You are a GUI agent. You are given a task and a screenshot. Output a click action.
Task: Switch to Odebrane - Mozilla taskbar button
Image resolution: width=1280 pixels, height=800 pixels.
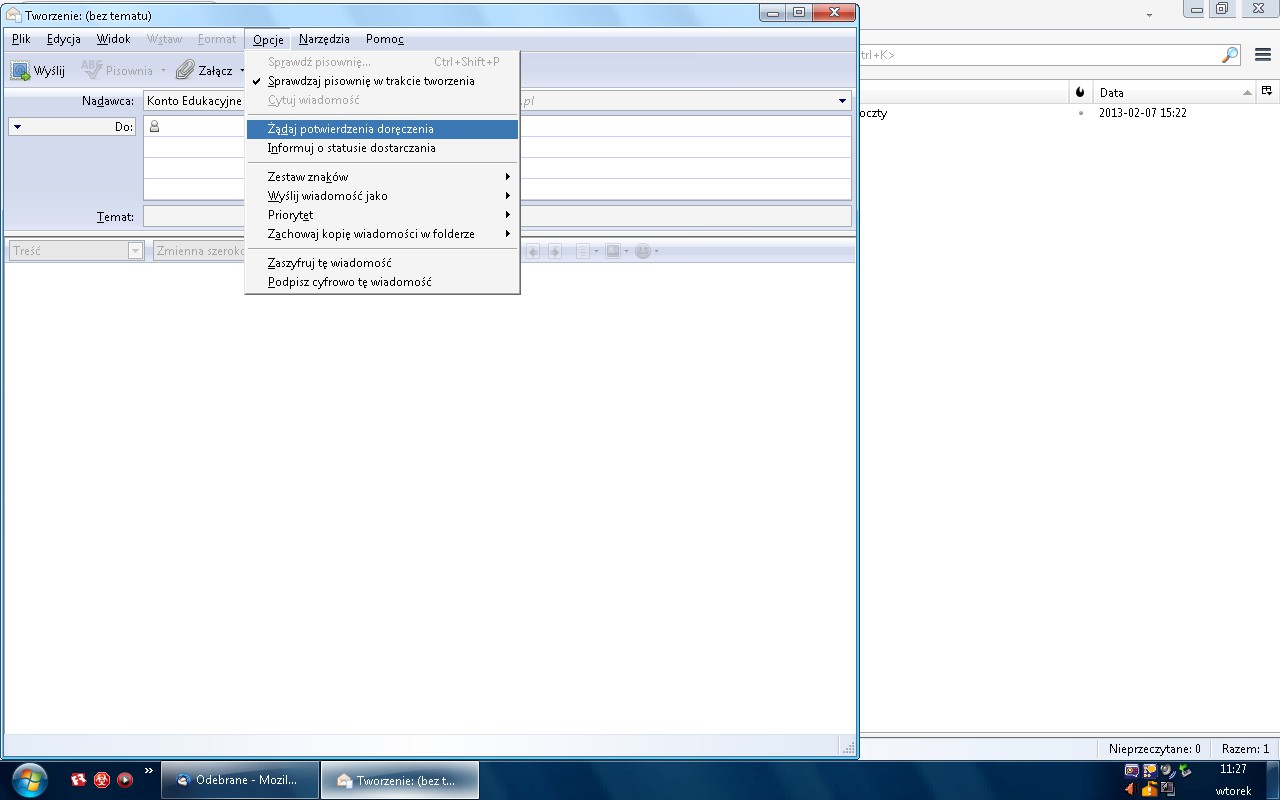(241, 780)
